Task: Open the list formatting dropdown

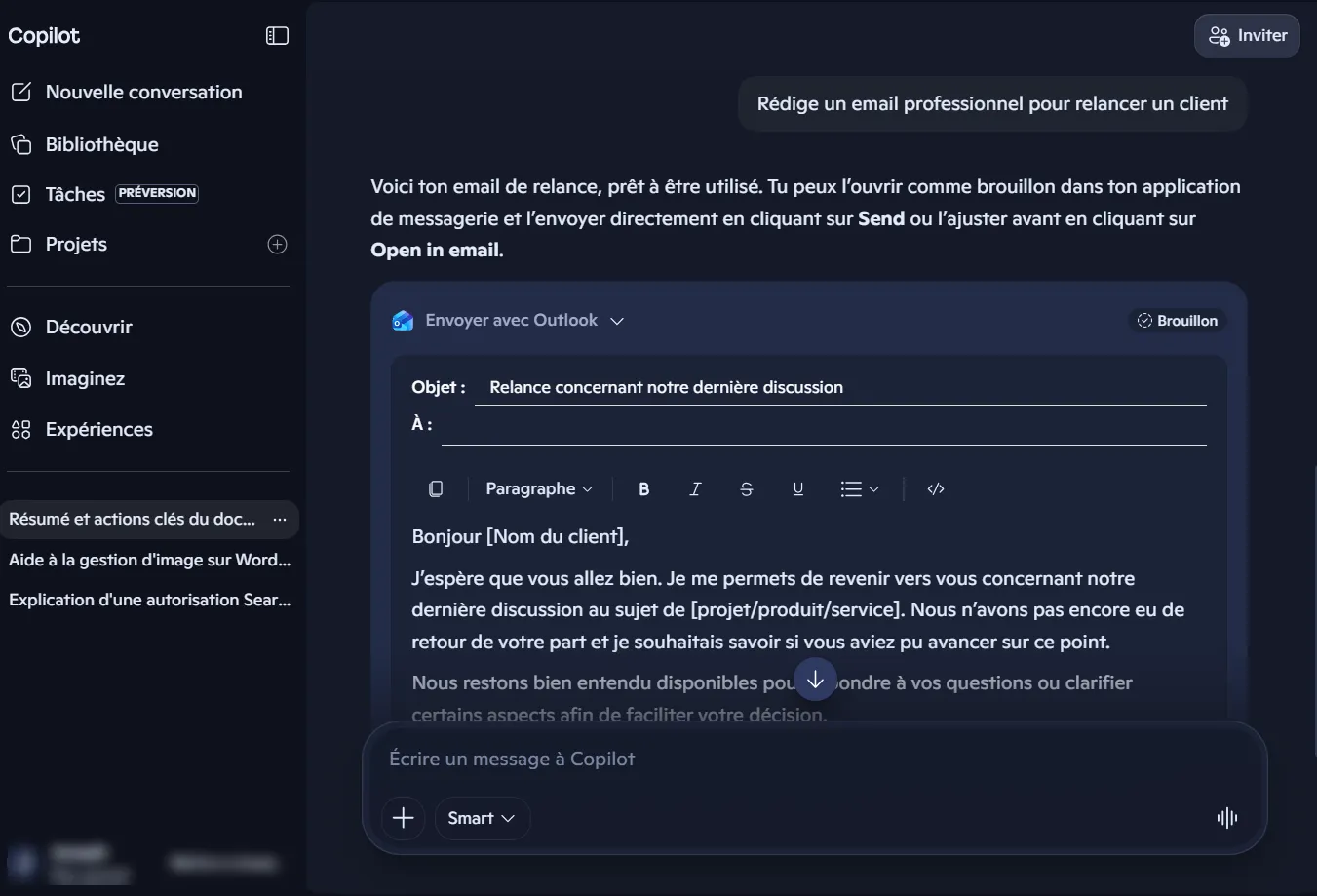Action: [x=860, y=488]
